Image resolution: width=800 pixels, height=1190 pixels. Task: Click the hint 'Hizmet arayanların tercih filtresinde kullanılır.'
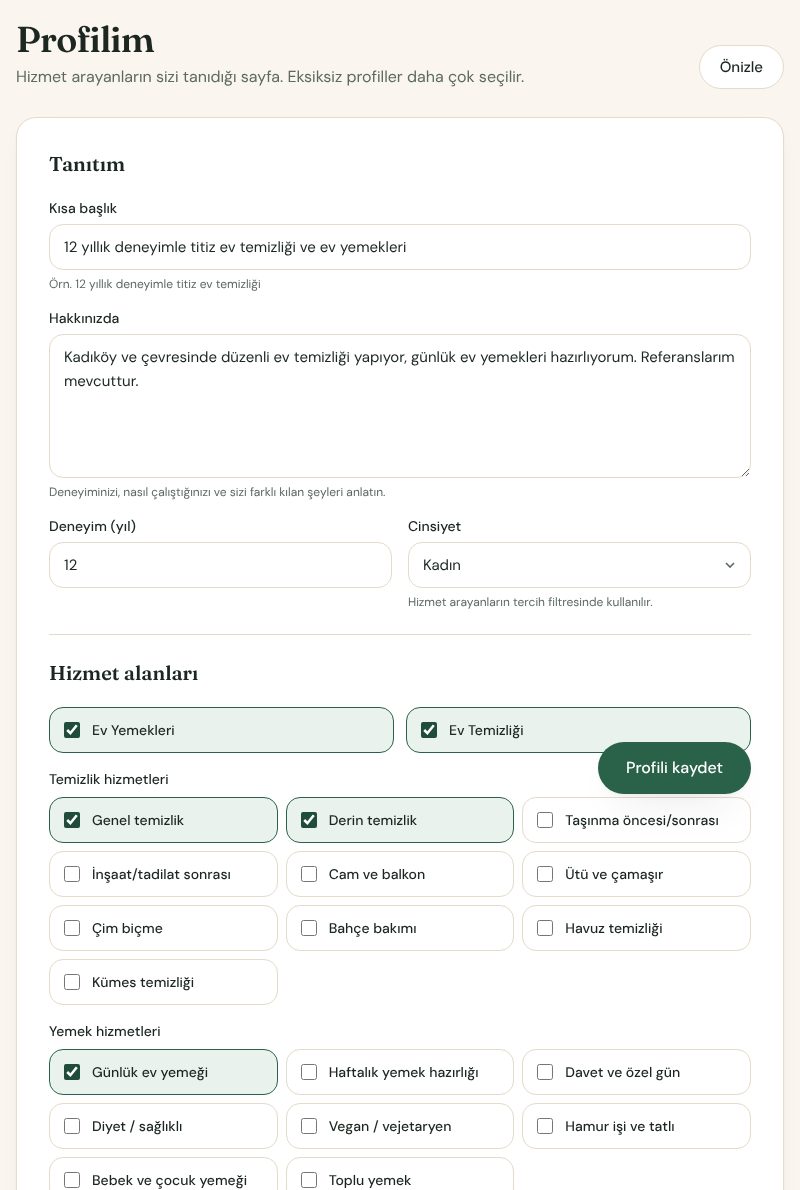530,602
